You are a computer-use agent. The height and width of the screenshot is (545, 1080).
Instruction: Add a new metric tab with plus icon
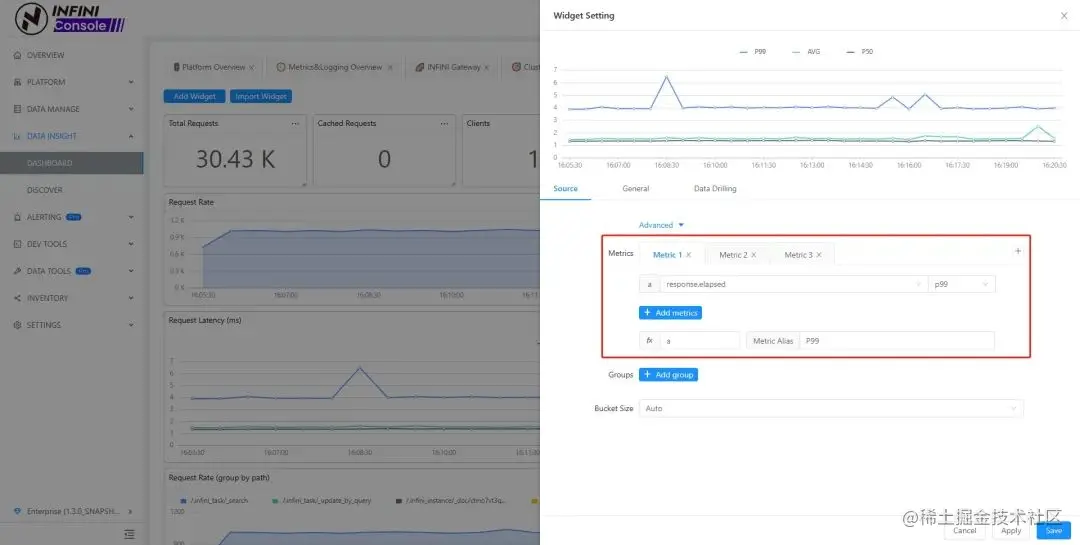click(1018, 251)
